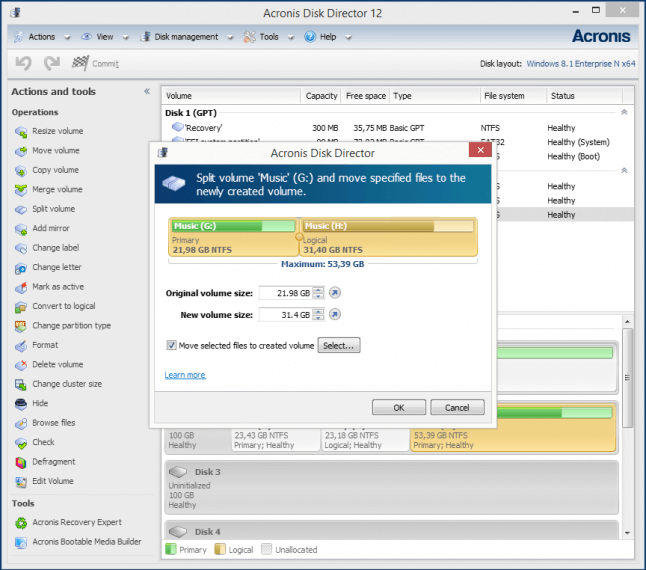
Task: Select the Defragment icon
Action: click(x=20, y=462)
